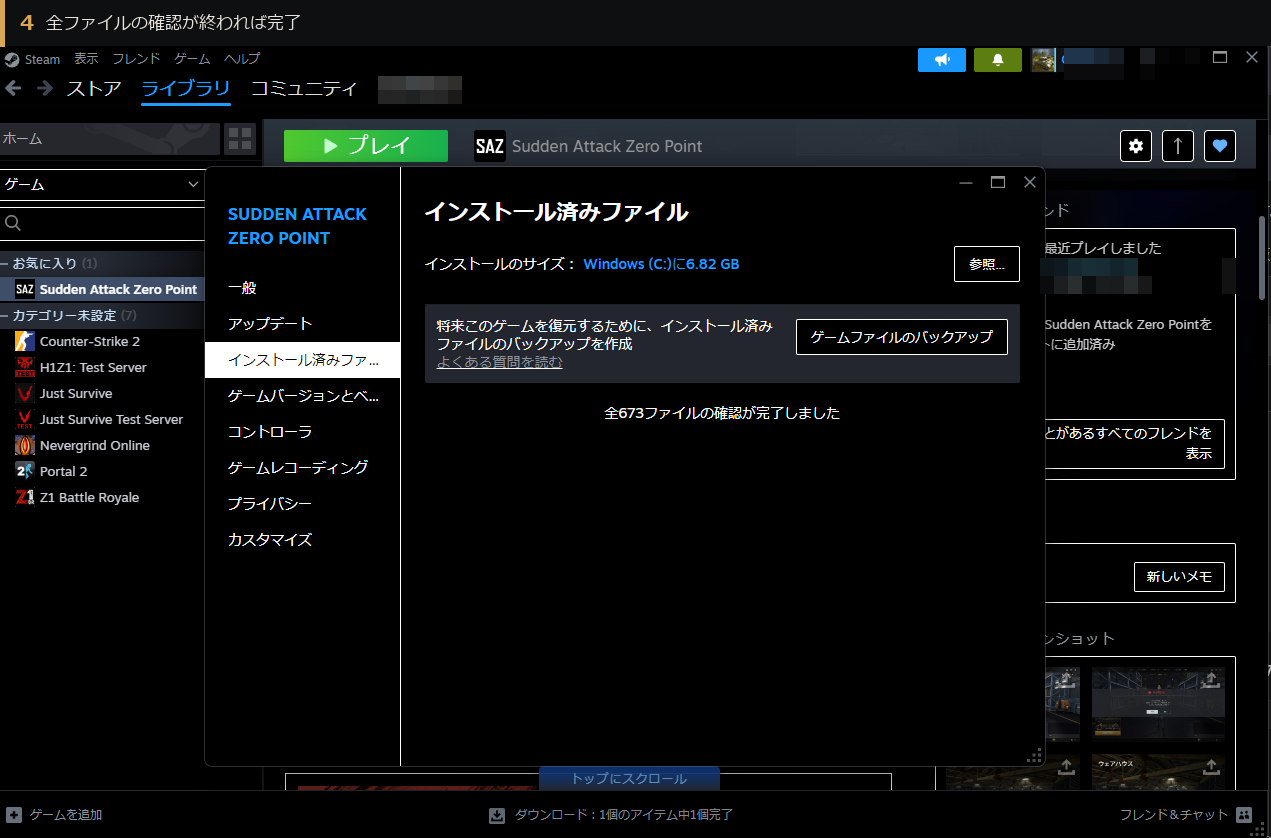Viewport: 1271px width, 838px height.
Task: Go back with the left arrow
Action: pyautogui.click(x=13, y=88)
